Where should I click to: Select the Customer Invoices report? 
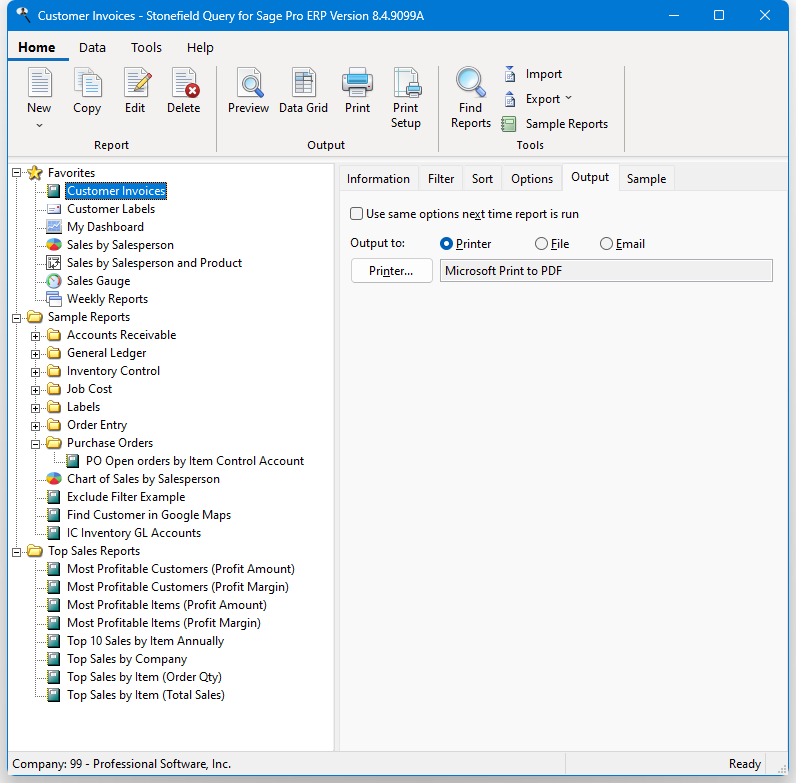coord(116,191)
